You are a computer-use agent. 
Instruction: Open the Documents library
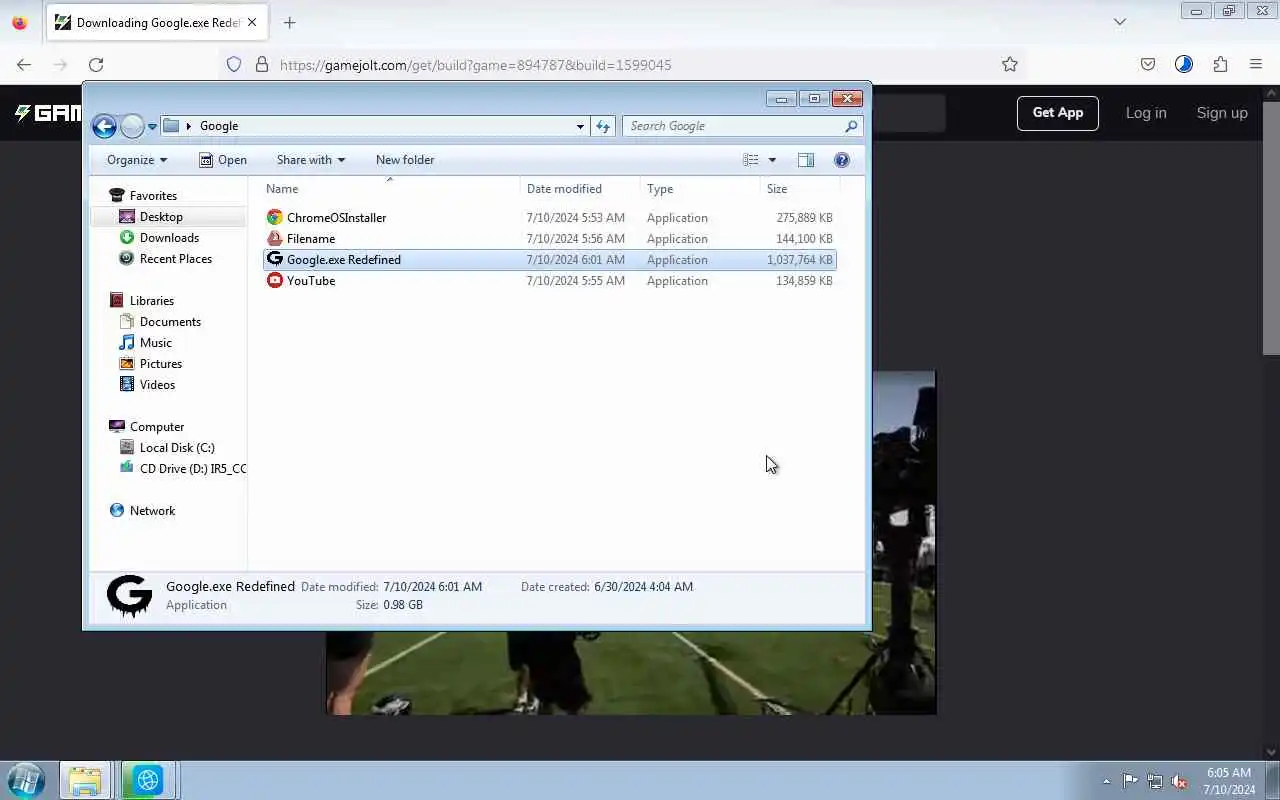coord(170,322)
